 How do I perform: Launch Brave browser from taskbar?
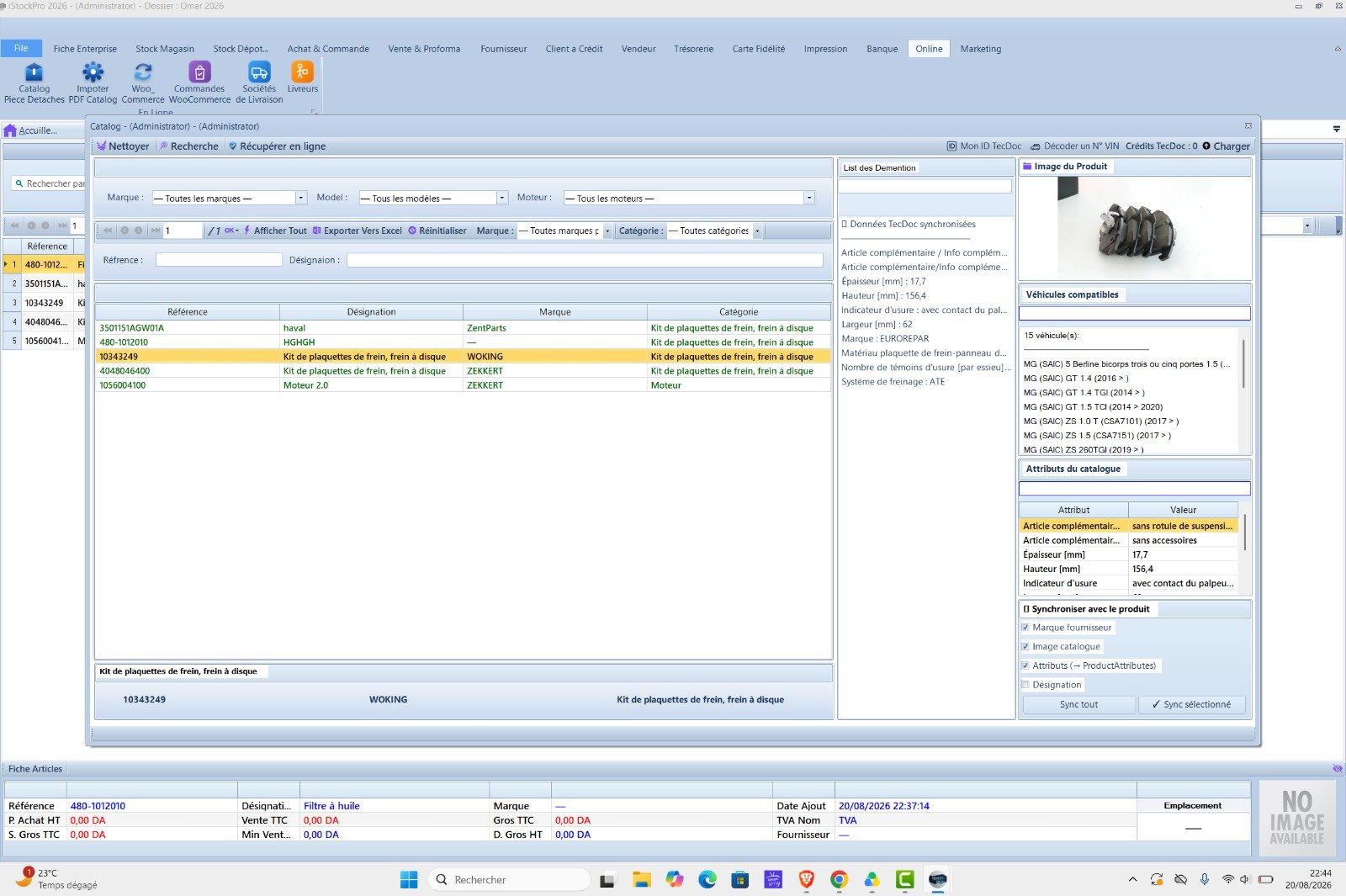tap(806, 879)
